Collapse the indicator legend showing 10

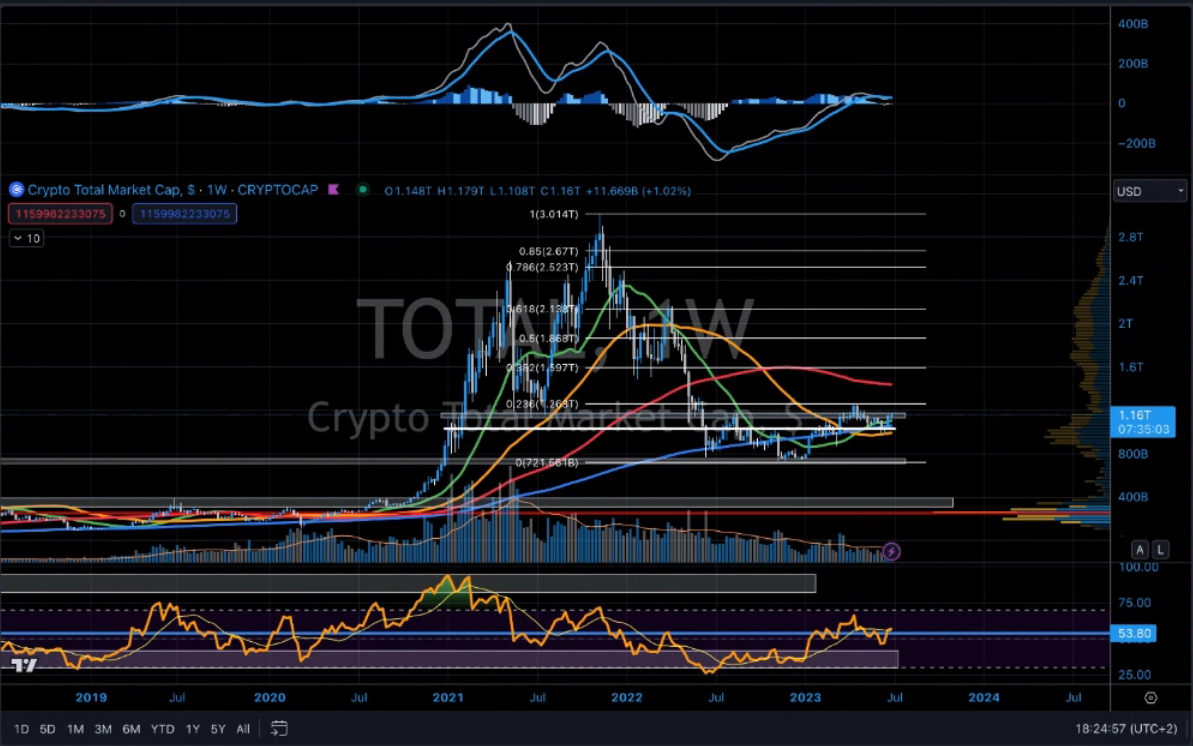(x=27, y=238)
